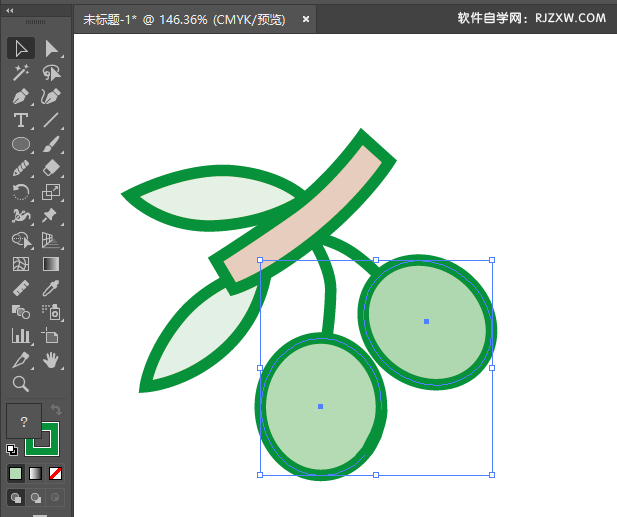Pick the Eyedropper tool
This screenshot has width=617, height=517.
pyautogui.click(x=51, y=288)
